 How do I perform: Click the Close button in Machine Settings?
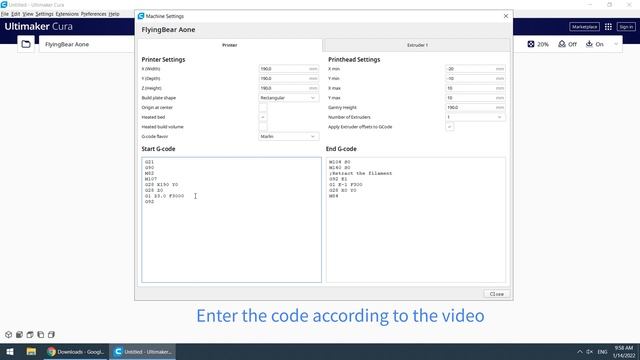click(497, 294)
